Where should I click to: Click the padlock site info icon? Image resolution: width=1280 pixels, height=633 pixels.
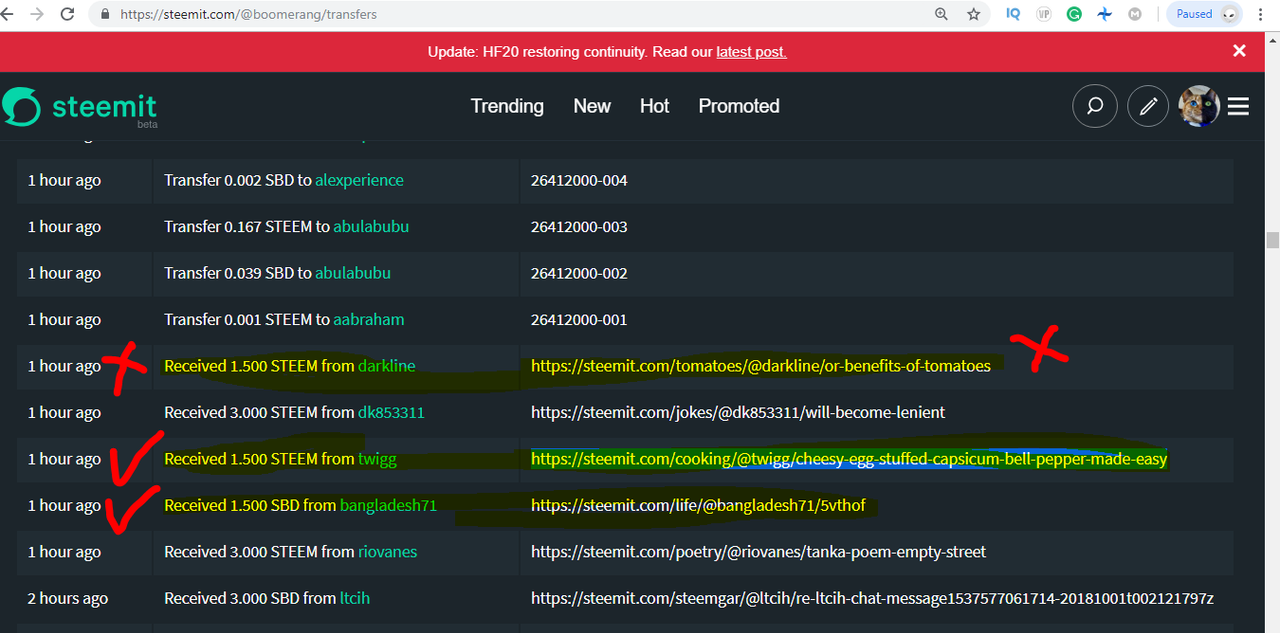[x=105, y=15]
